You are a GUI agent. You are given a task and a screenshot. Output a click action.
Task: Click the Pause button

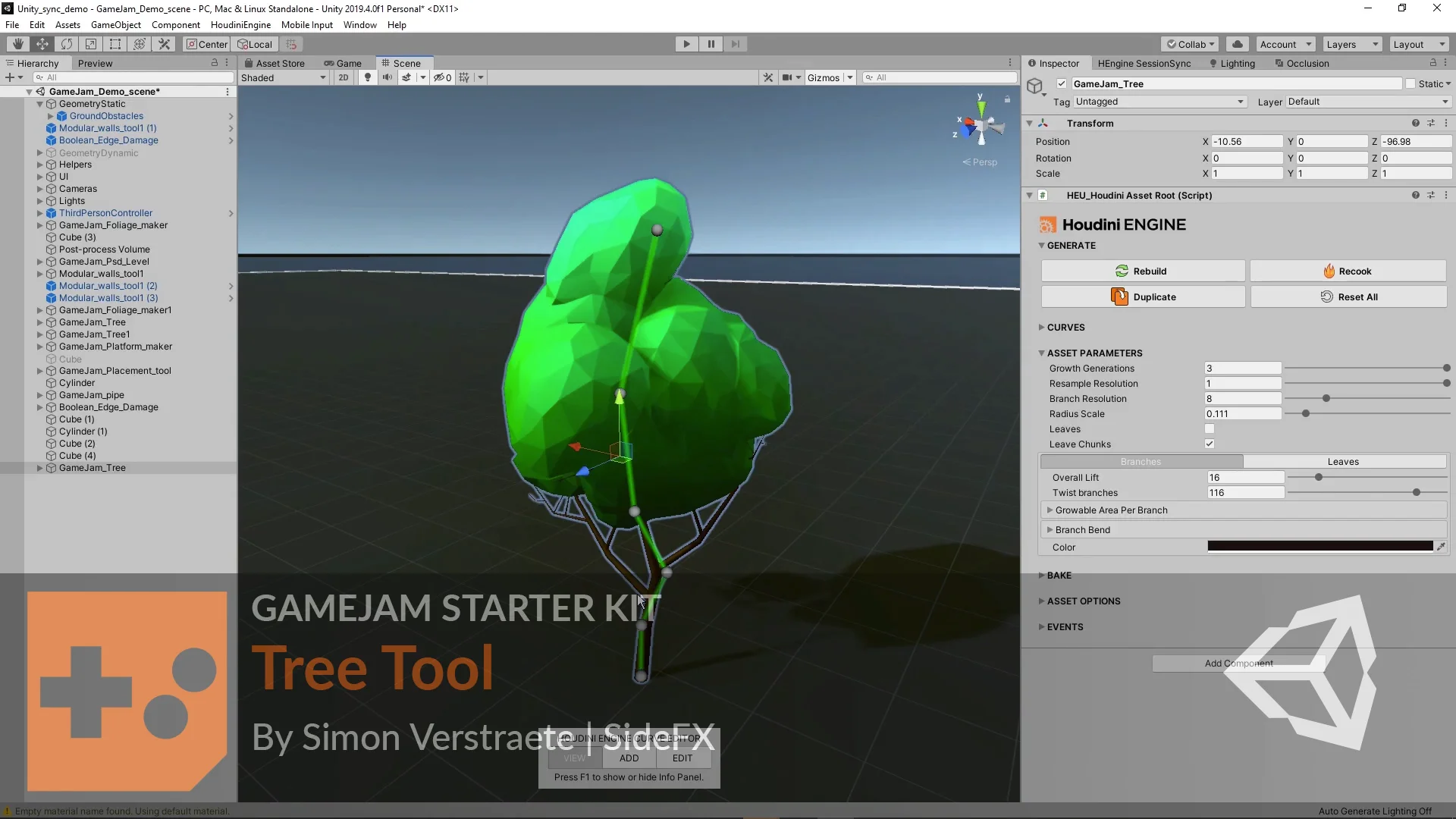(711, 44)
